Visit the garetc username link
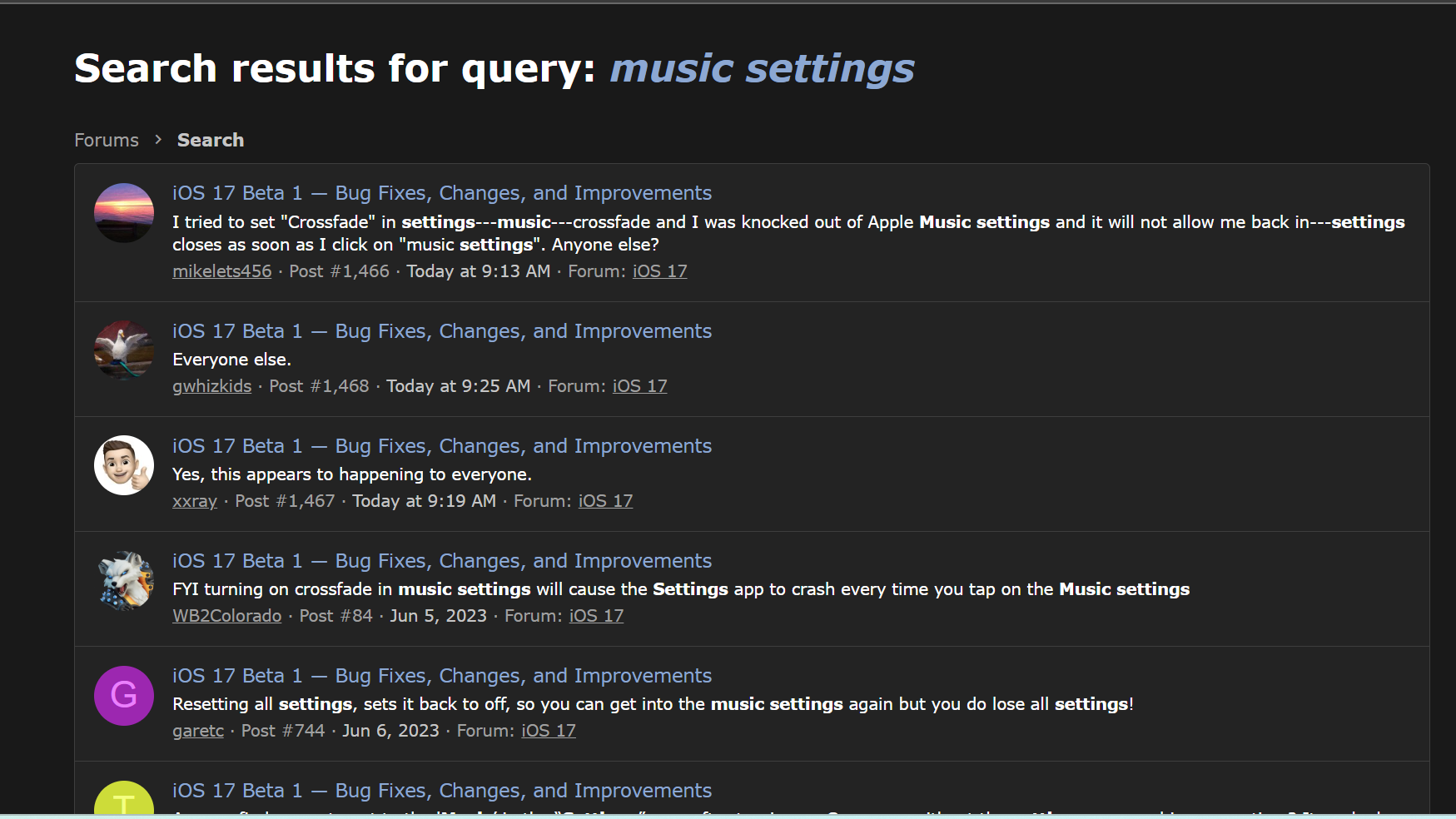The height and width of the screenshot is (819, 1456). [x=198, y=731]
